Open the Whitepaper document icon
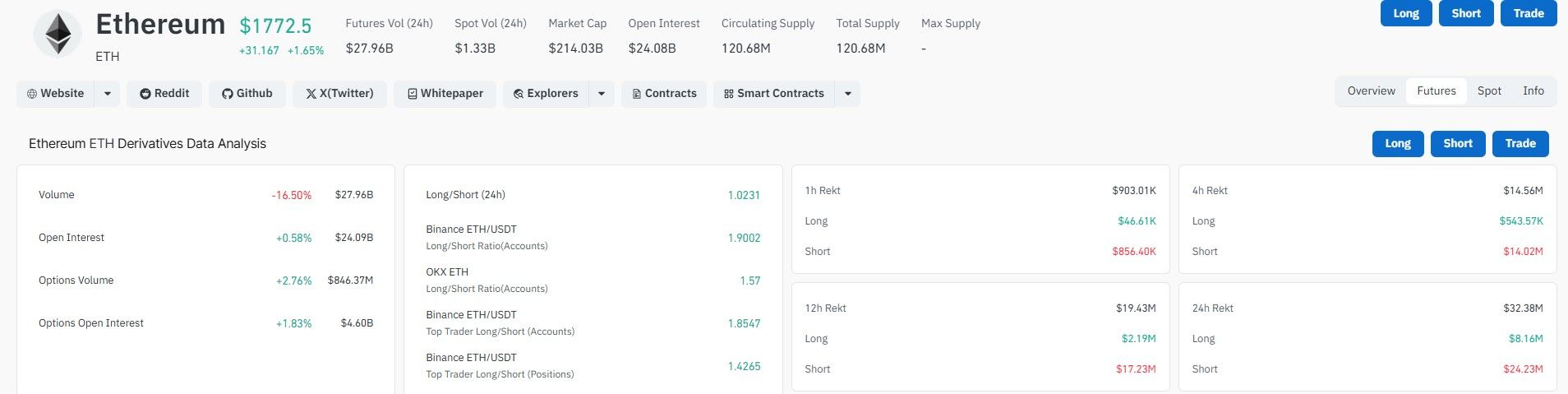The image size is (1568, 394). (x=413, y=94)
